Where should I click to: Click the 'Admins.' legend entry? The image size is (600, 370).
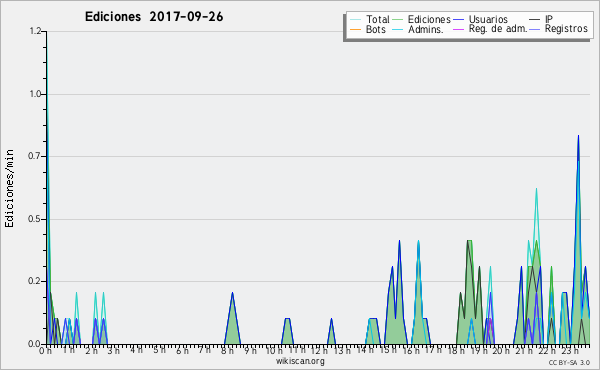click(x=418, y=29)
